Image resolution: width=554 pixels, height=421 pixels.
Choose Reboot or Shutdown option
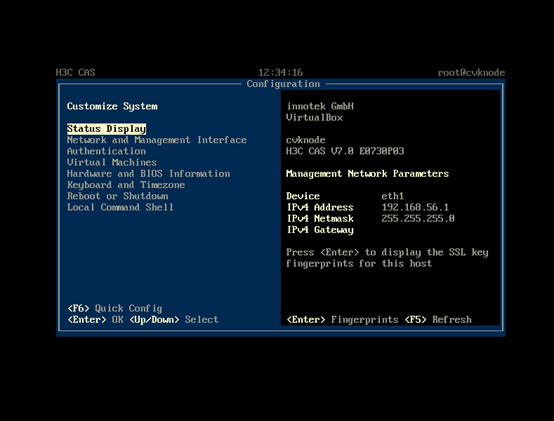pos(118,196)
